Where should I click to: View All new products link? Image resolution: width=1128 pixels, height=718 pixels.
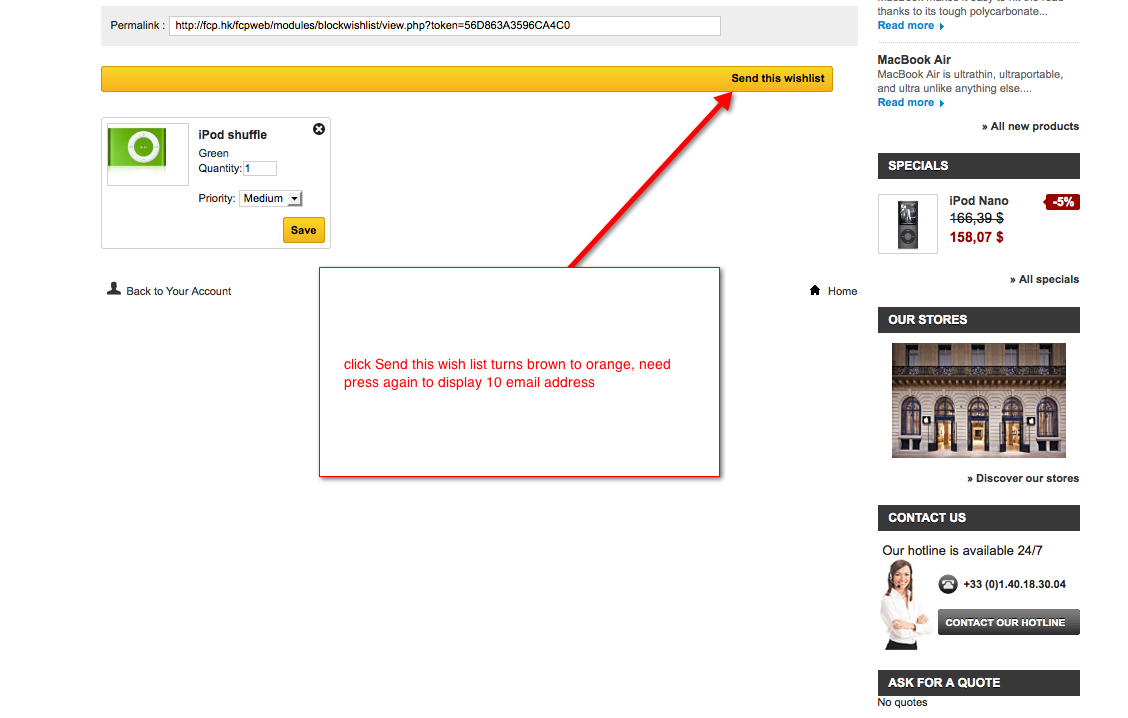click(x=1030, y=127)
